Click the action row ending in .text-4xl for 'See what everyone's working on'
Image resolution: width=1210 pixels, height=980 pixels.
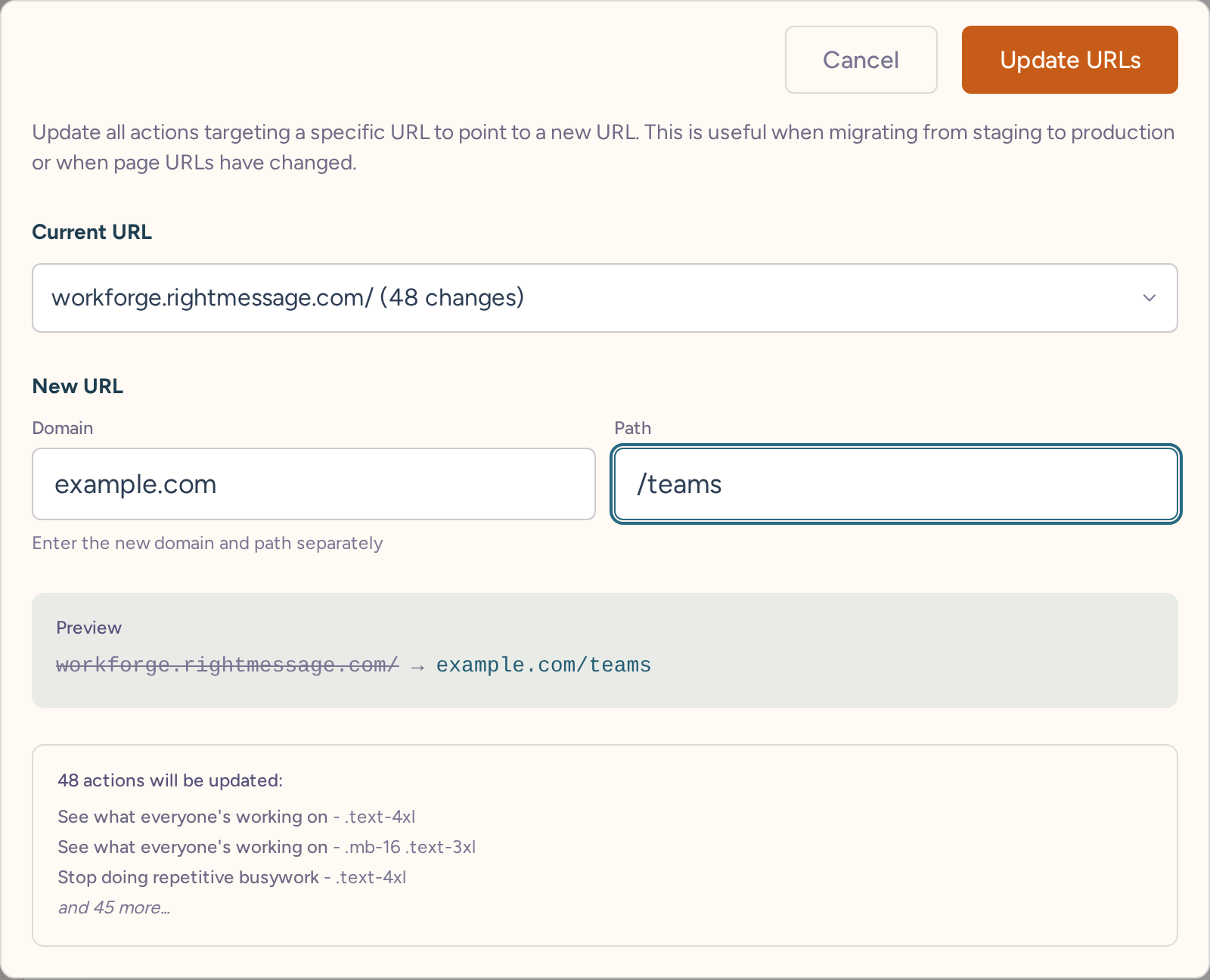pyautogui.click(x=237, y=817)
